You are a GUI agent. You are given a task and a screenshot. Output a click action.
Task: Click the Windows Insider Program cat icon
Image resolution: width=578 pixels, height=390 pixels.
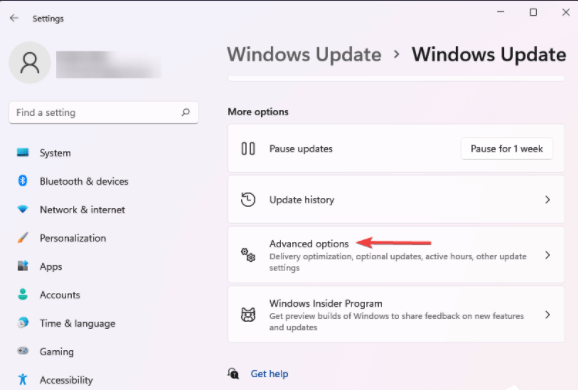click(248, 315)
